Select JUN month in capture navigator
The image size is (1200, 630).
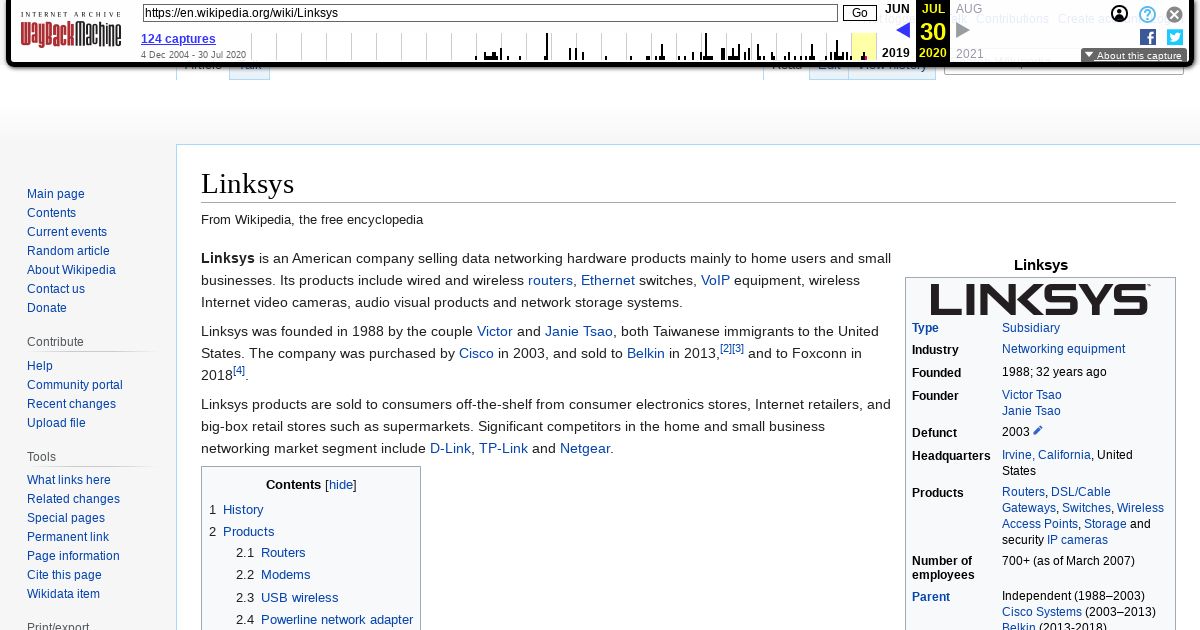pyautogui.click(x=897, y=9)
